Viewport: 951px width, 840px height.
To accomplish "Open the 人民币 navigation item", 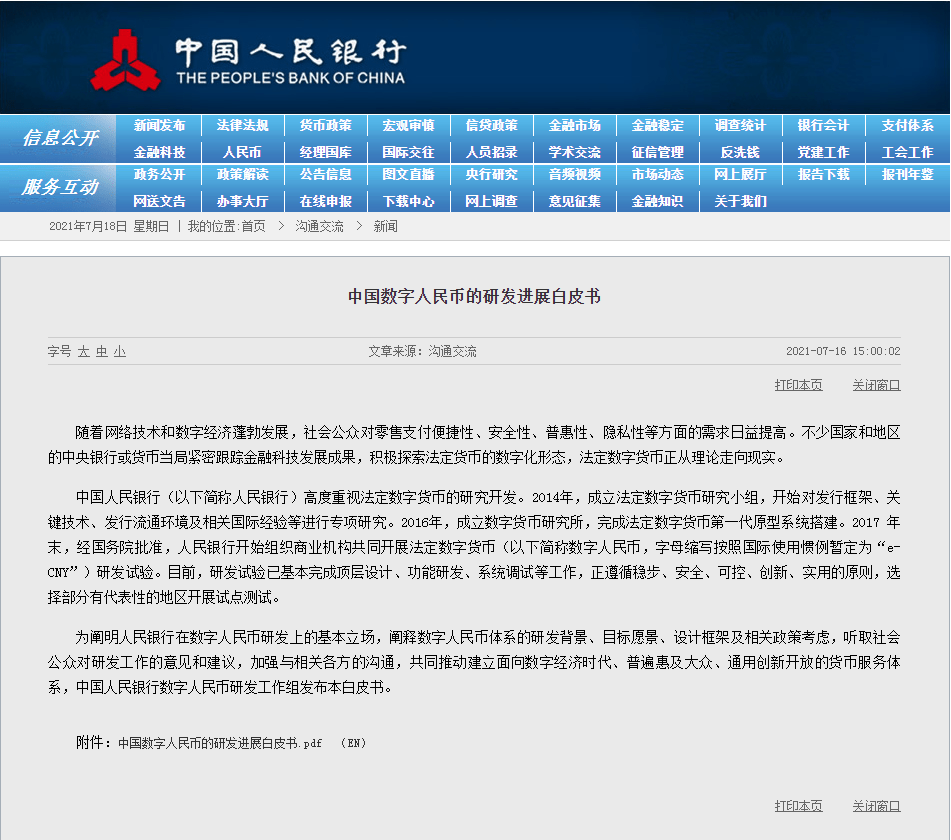I will (x=242, y=152).
